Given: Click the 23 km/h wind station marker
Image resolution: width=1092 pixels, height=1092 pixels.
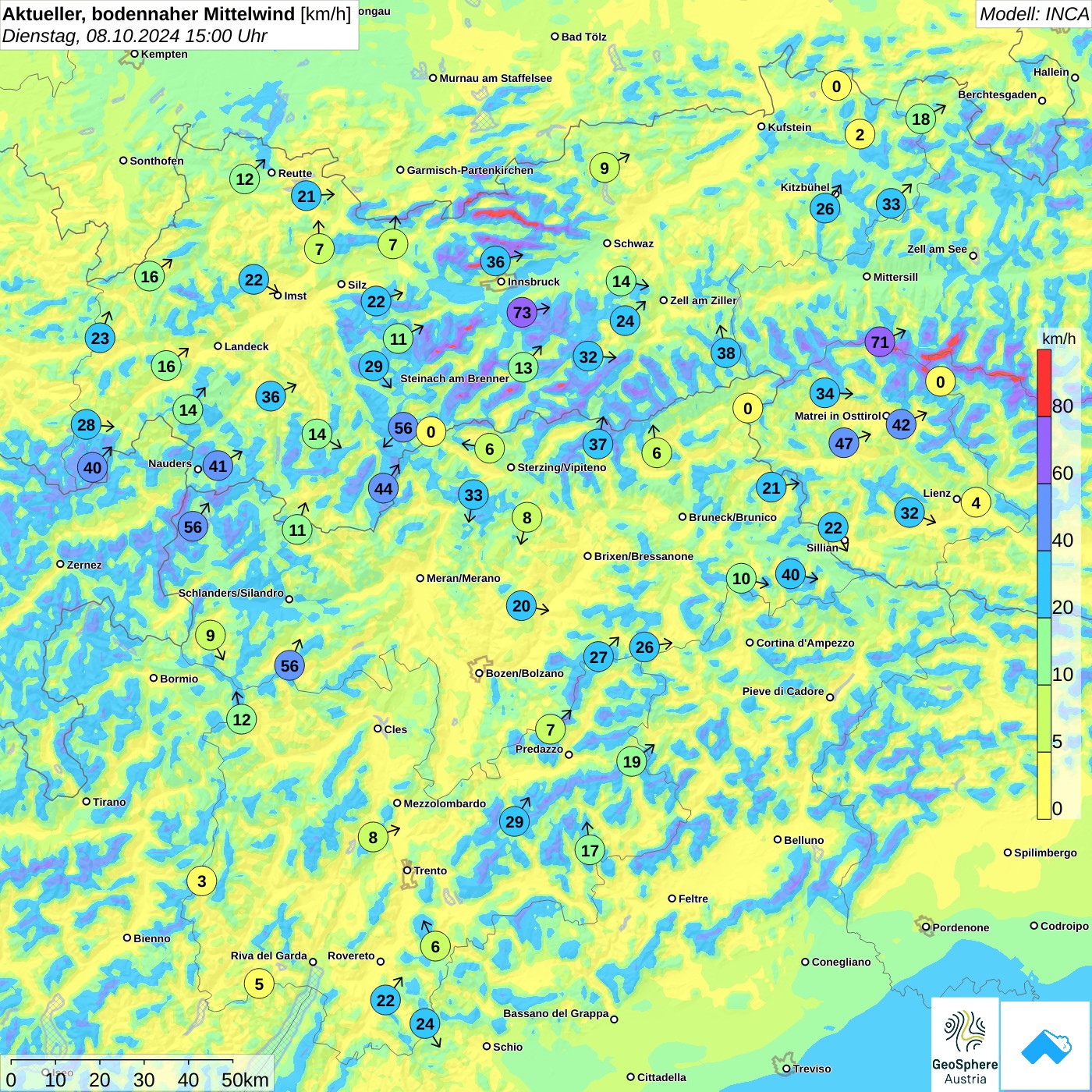Looking at the screenshot, I should (100, 339).
